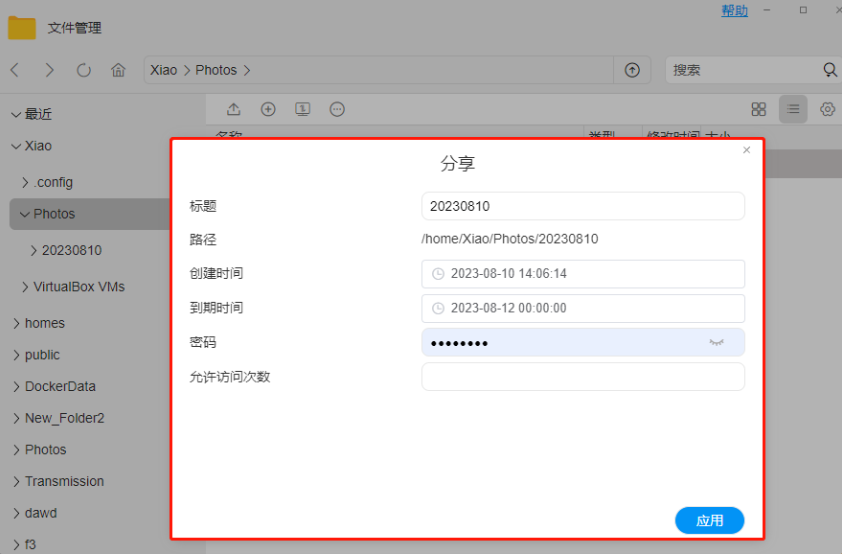Click the search magnifier icon
This screenshot has width=842, height=554.
[x=830, y=70]
